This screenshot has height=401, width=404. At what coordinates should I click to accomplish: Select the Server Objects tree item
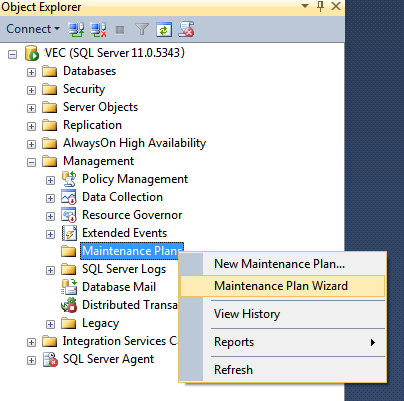pyautogui.click(x=100, y=107)
